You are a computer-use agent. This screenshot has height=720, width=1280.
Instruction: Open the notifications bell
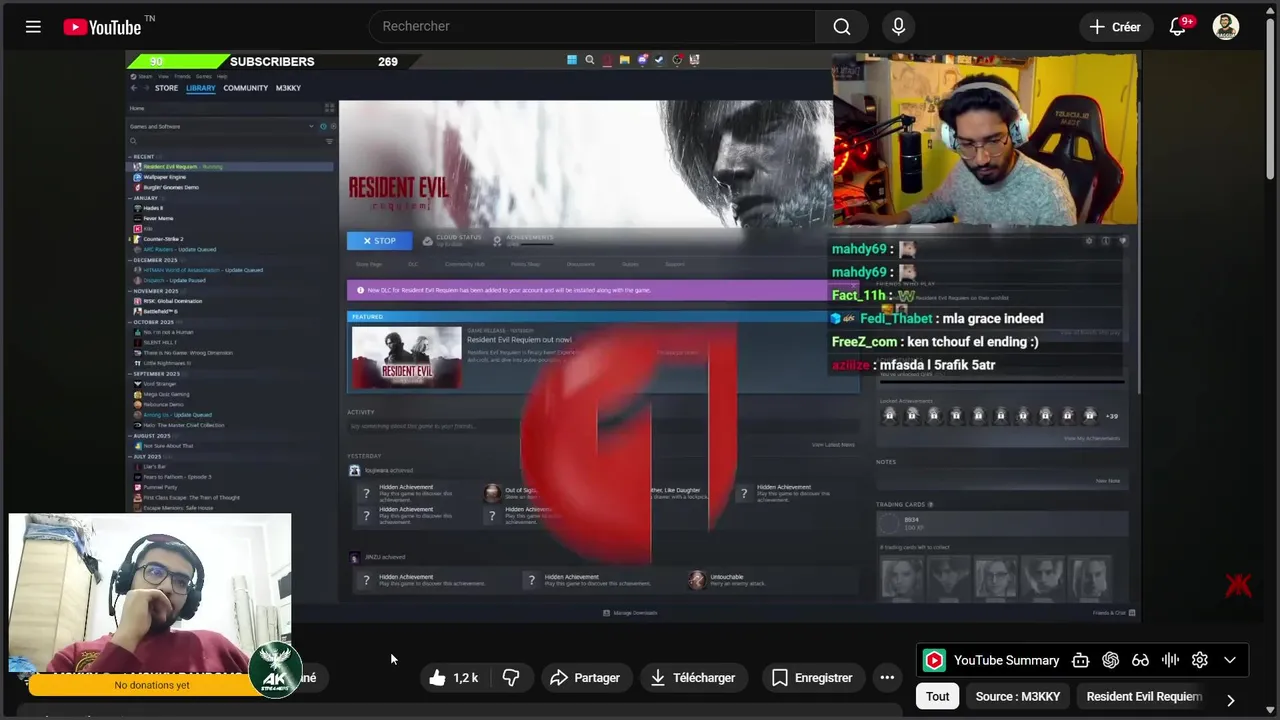point(1178,27)
